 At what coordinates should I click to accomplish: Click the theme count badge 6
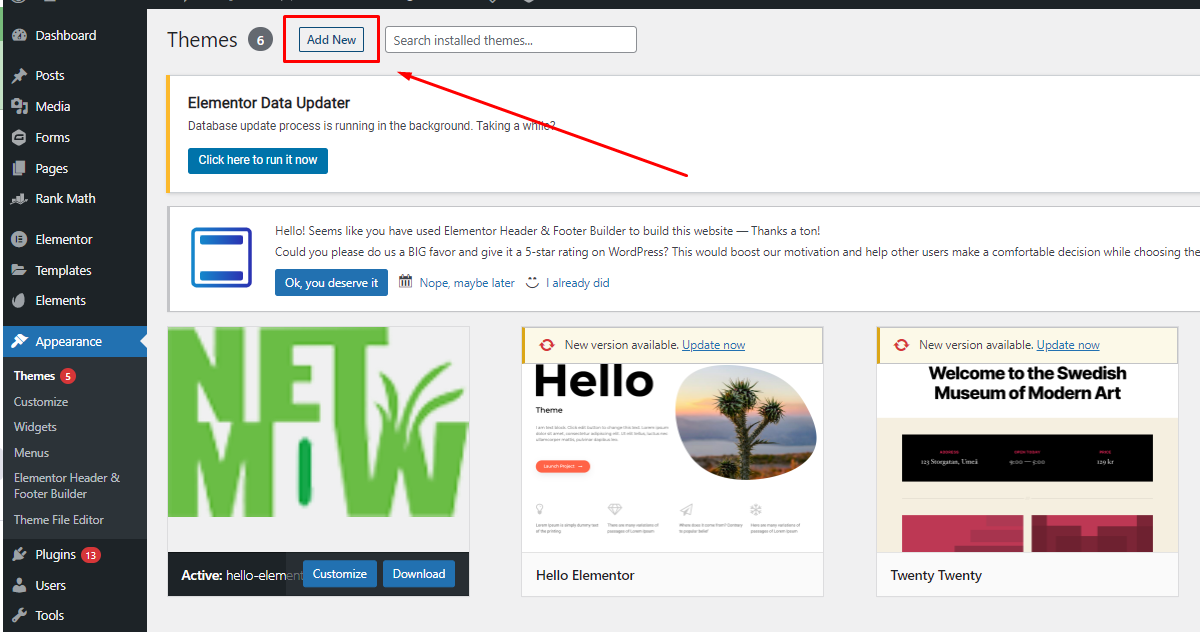pos(260,40)
